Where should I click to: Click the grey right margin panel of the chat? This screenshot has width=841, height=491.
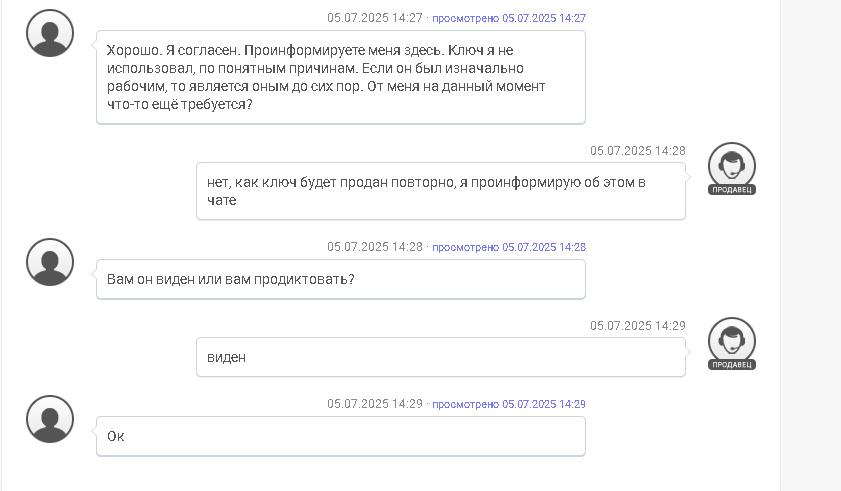810,245
